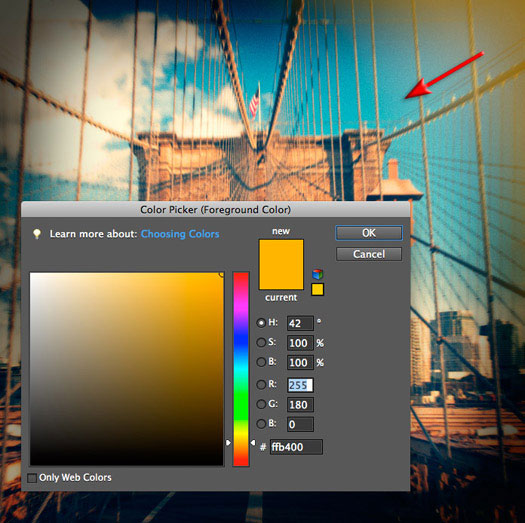Image resolution: width=525 pixels, height=523 pixels.
Task: Click the S percent field showing 100
Action: (x=300, y=343)
